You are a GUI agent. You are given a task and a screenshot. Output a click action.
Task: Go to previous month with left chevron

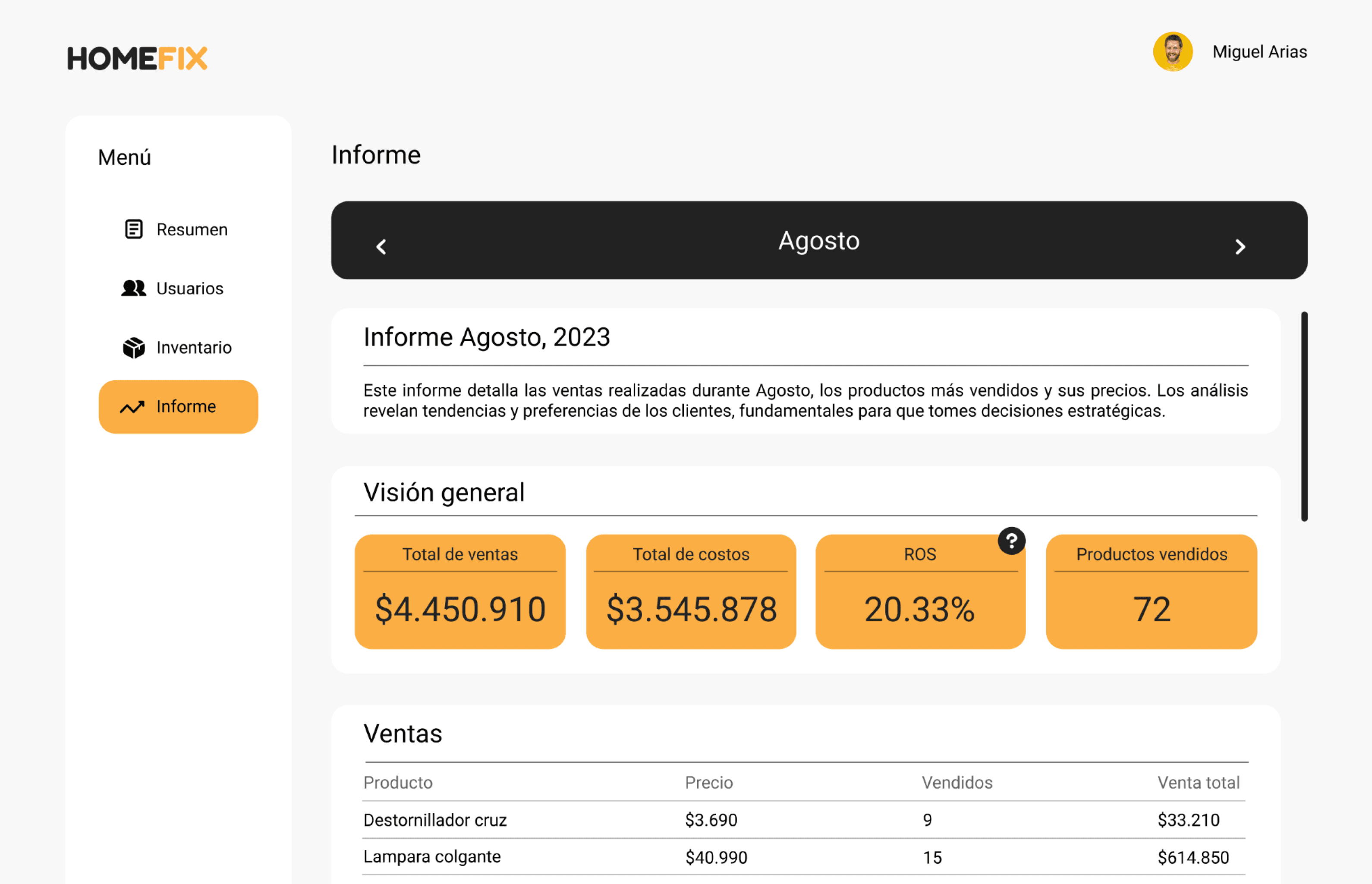381,247
